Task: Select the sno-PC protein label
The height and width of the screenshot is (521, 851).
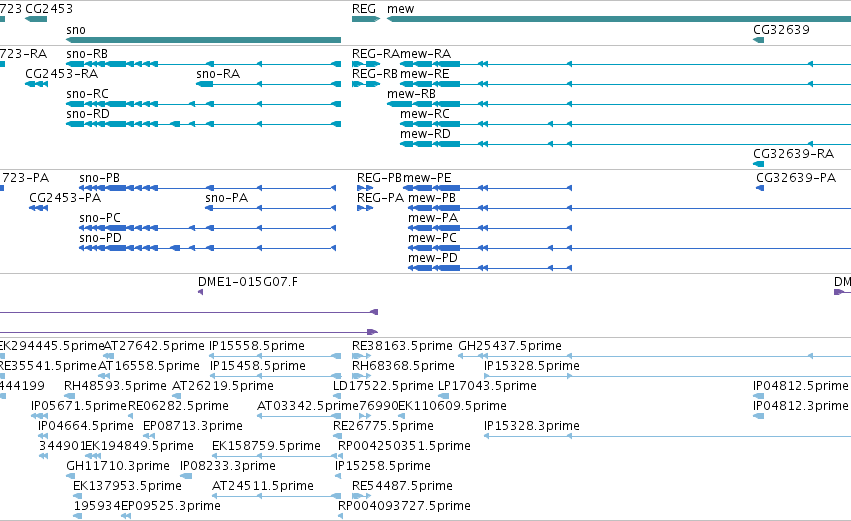Action: click(x=100, y=218)
